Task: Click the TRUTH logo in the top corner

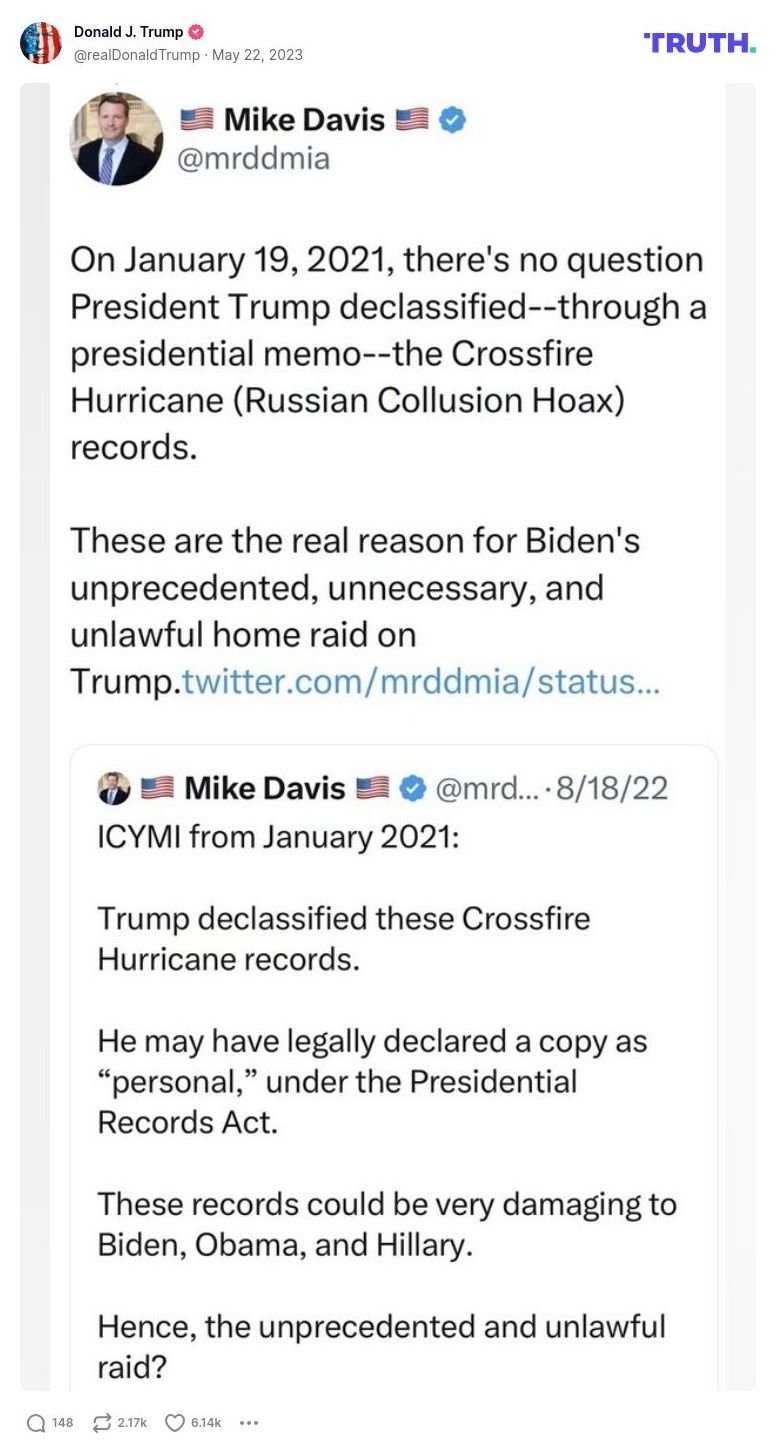Action: [700, 43]
